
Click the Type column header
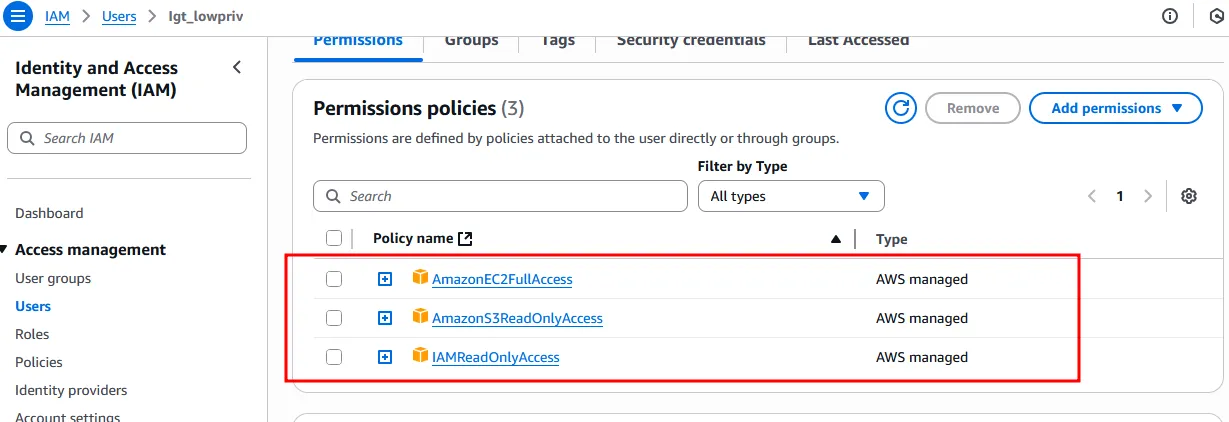[x=892, y=239]
